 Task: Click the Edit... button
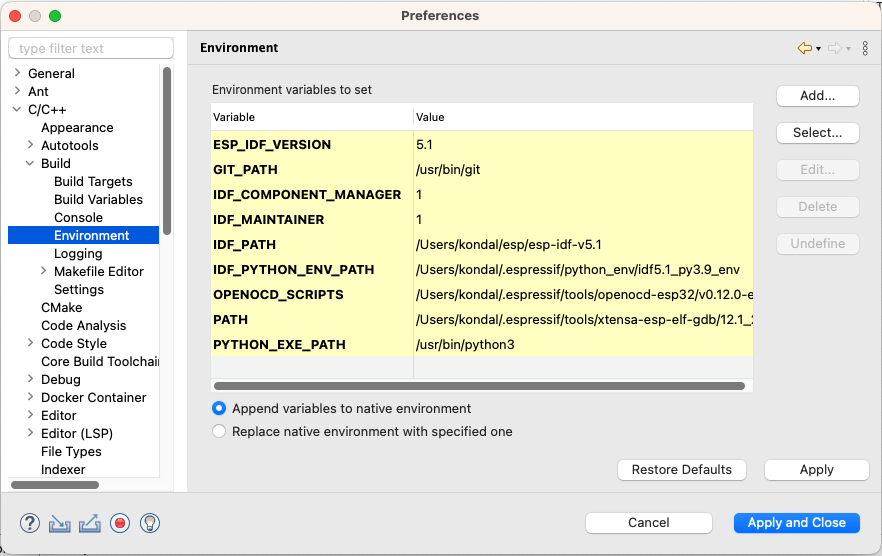(x=817, y=170)
